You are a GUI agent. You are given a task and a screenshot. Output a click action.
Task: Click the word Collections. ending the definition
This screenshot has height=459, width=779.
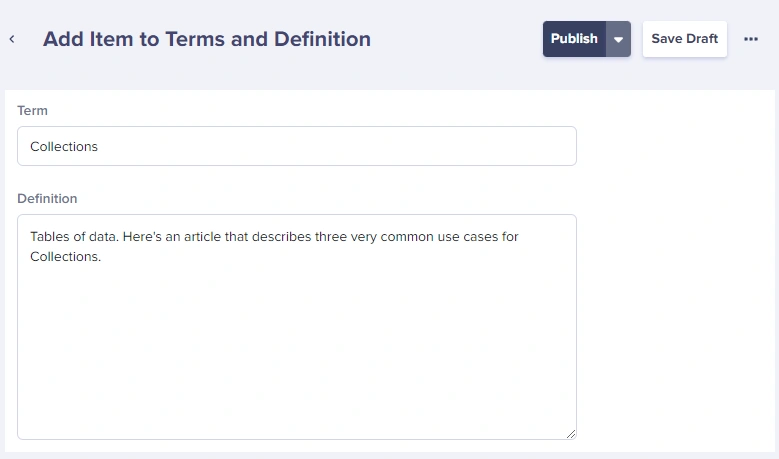[x=66, y=256]
